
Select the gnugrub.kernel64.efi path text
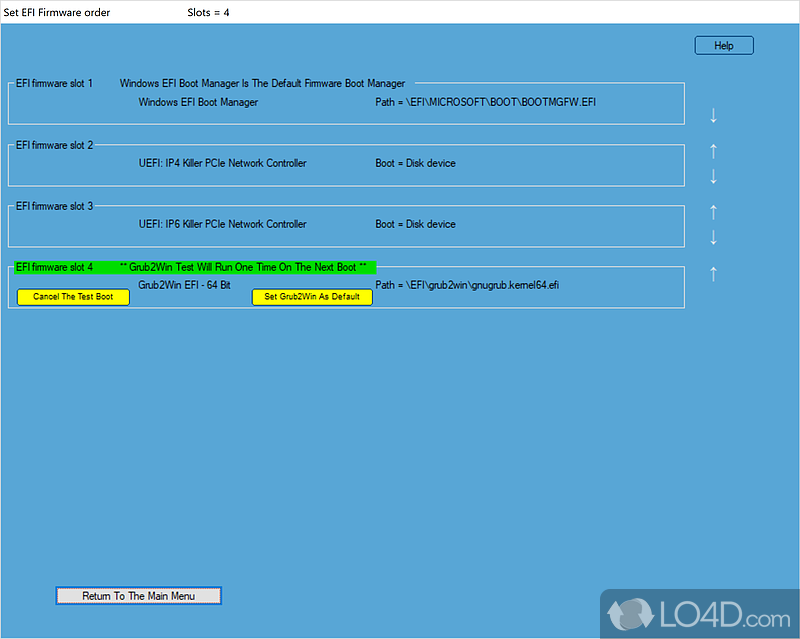tap(467, 285)
